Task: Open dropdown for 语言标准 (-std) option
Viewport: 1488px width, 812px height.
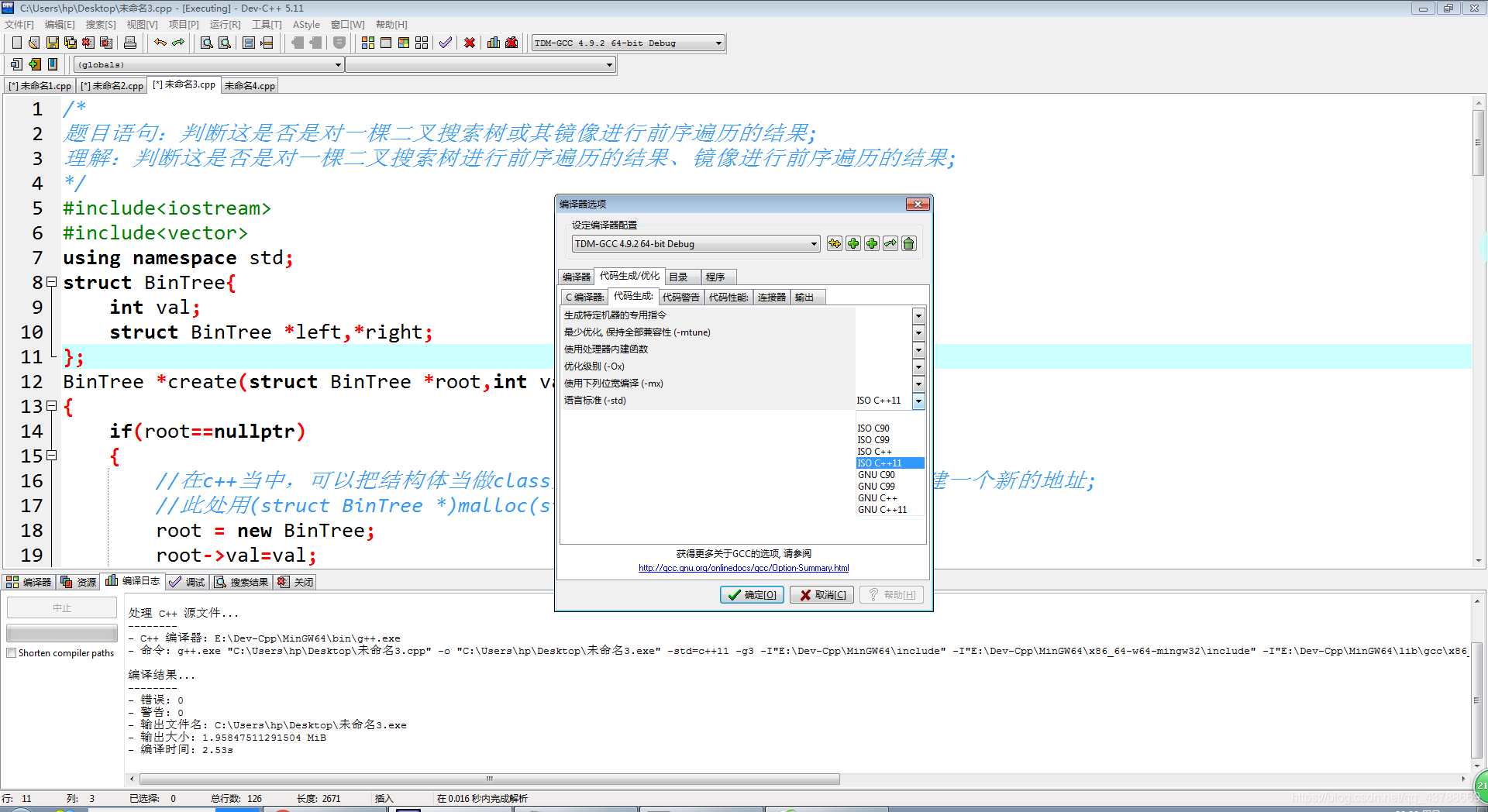Action: [918, 401]
